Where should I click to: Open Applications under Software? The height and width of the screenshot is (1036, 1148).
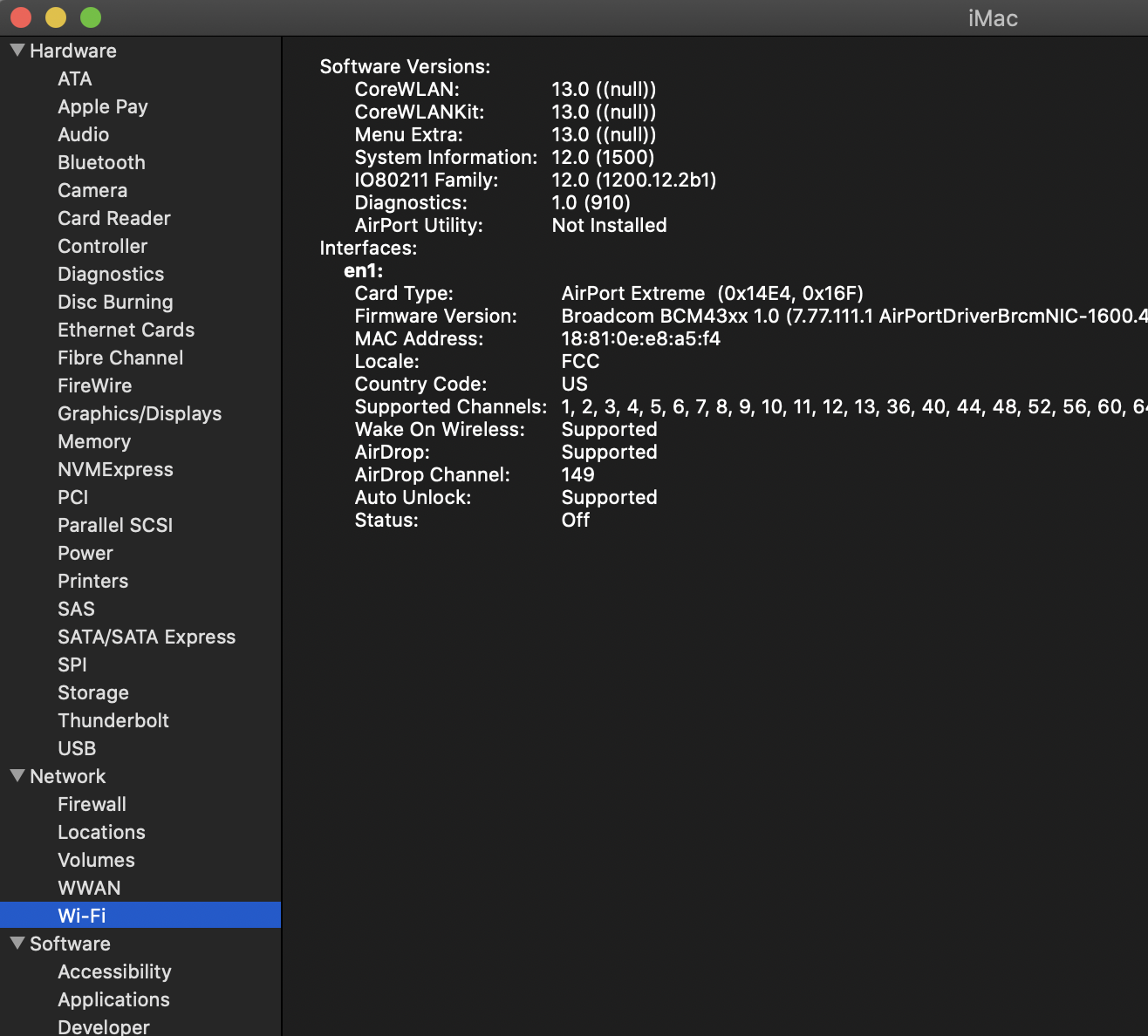113,999
